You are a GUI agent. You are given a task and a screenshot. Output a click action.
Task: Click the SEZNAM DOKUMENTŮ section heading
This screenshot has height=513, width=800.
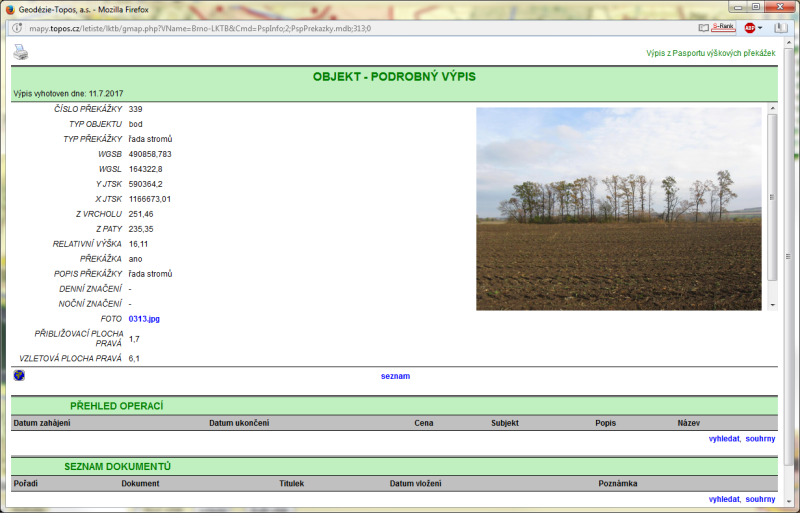[117, 466]
